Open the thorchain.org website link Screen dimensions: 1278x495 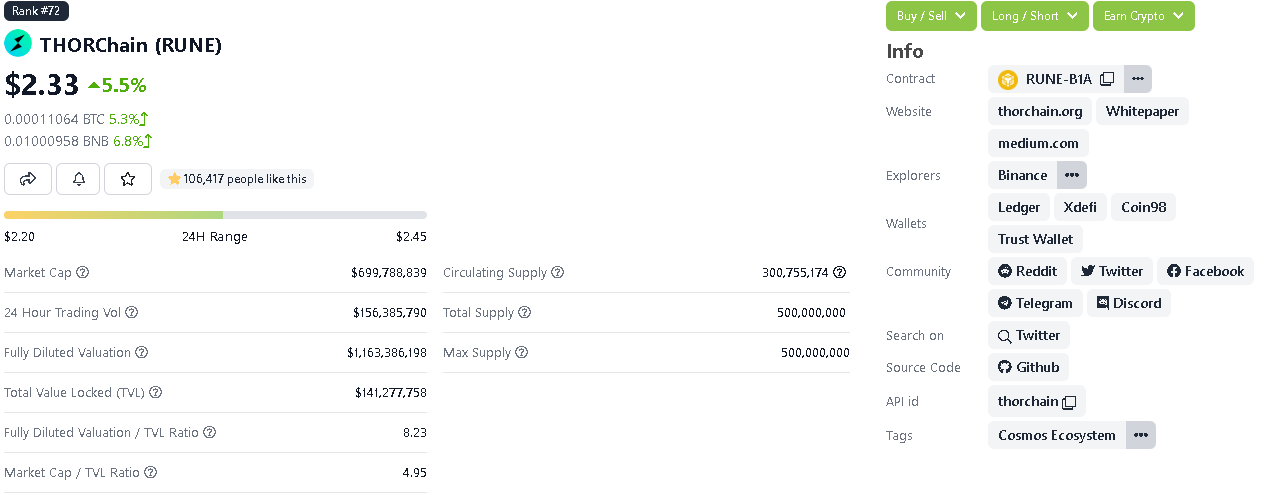tap(1040, 111)
